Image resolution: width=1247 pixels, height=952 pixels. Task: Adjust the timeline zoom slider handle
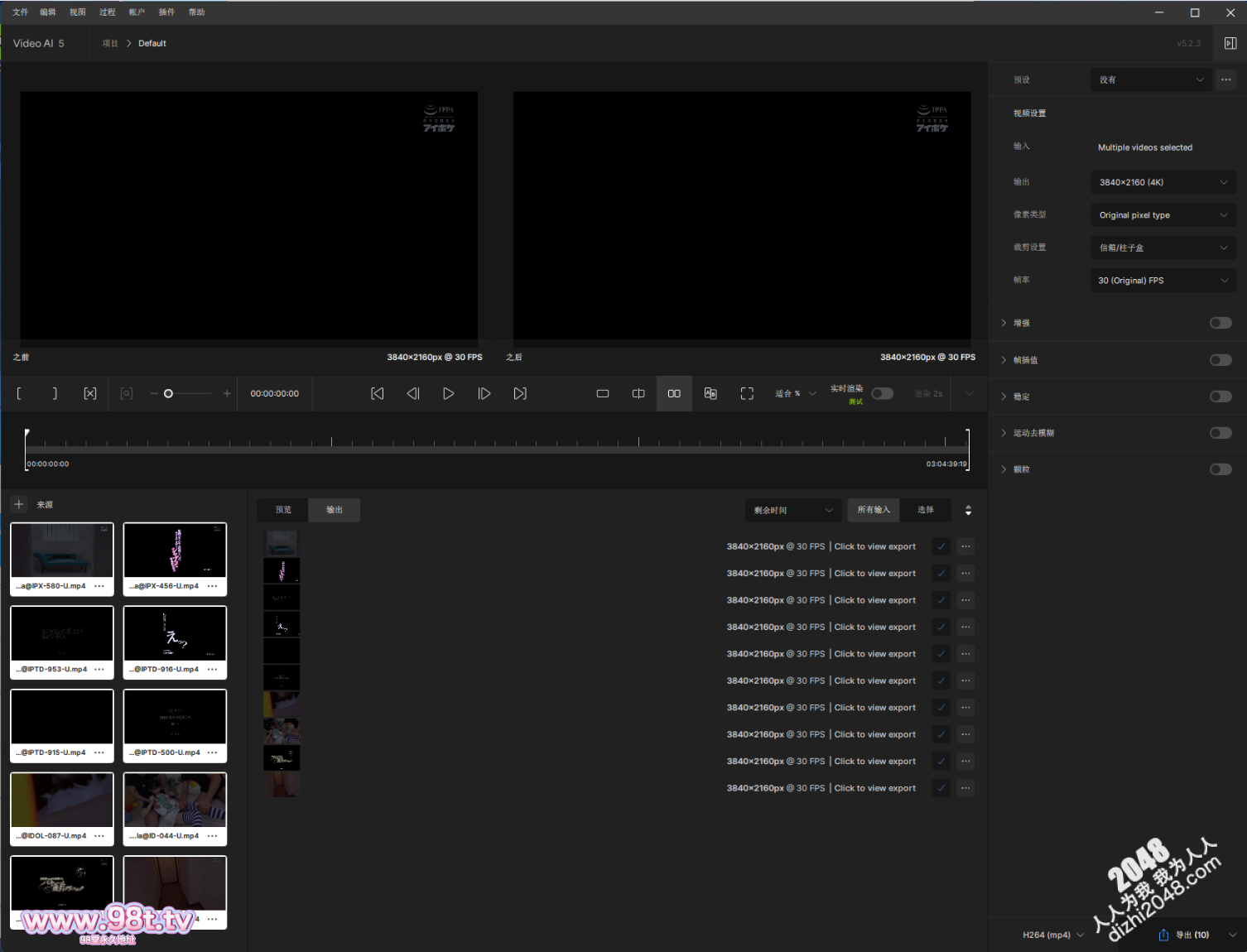click(x=168, y=394)
